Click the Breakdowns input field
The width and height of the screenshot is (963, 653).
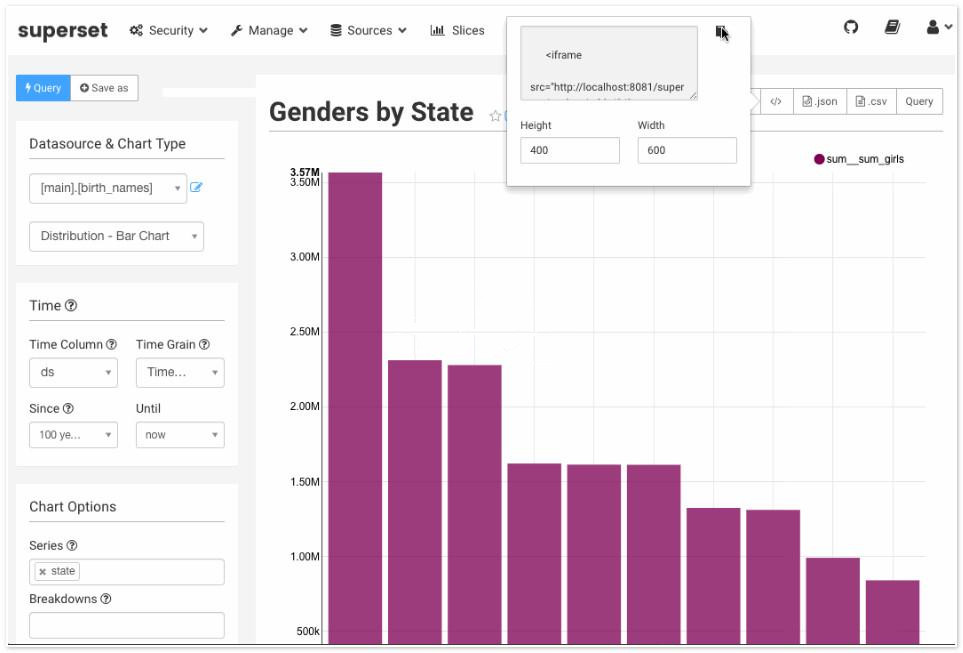tap(127, 625)
